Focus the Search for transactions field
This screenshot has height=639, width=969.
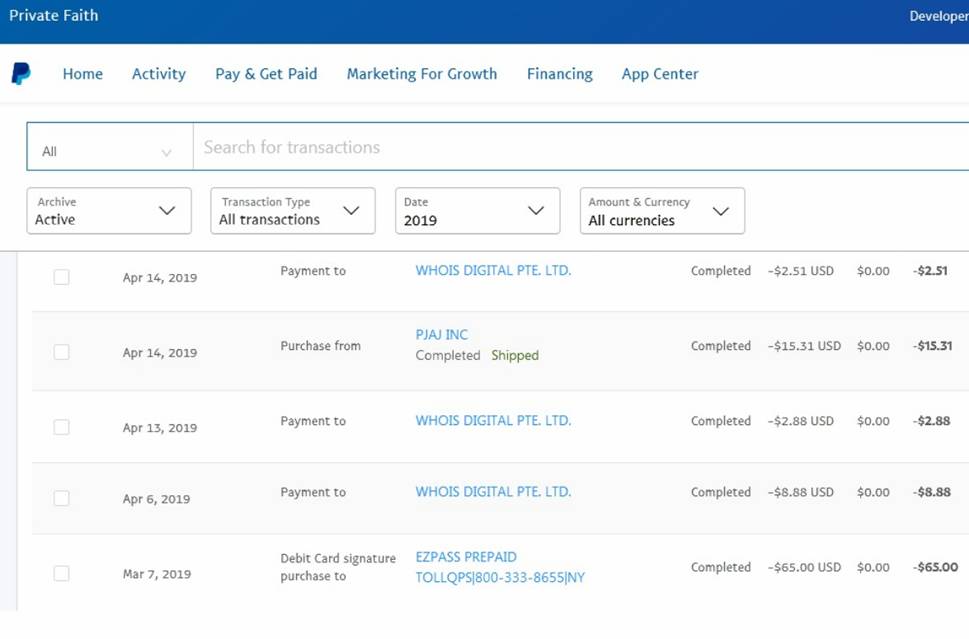[581, 146]
